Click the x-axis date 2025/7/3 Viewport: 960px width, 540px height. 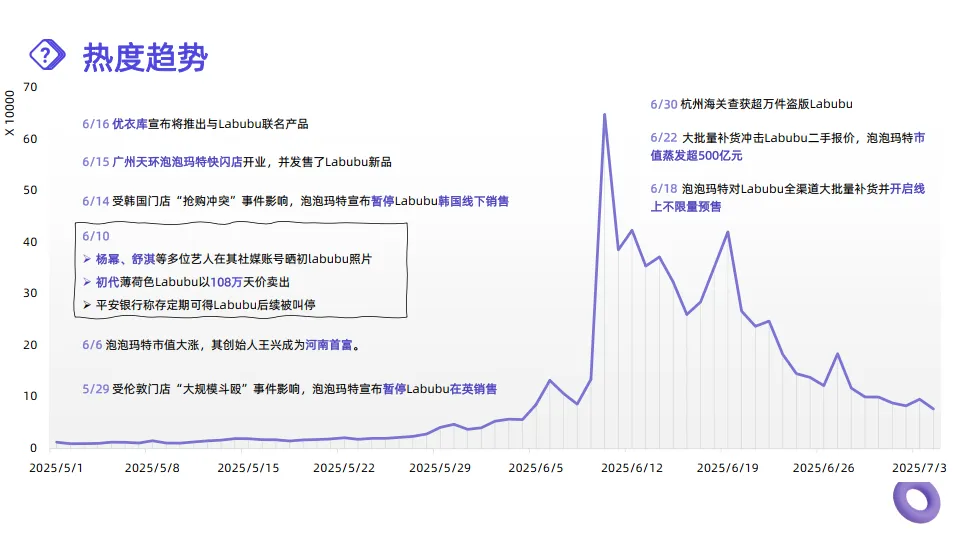pyautogui.click(x=918, y=468)
